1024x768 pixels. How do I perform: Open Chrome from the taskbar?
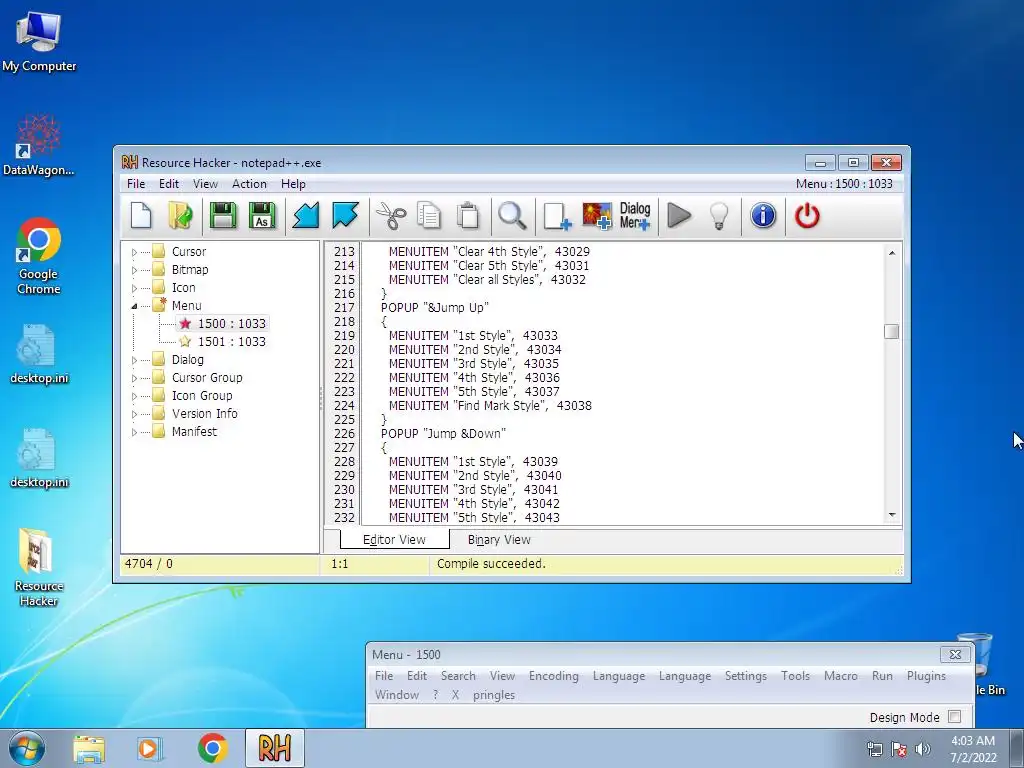tap(212, 748)
